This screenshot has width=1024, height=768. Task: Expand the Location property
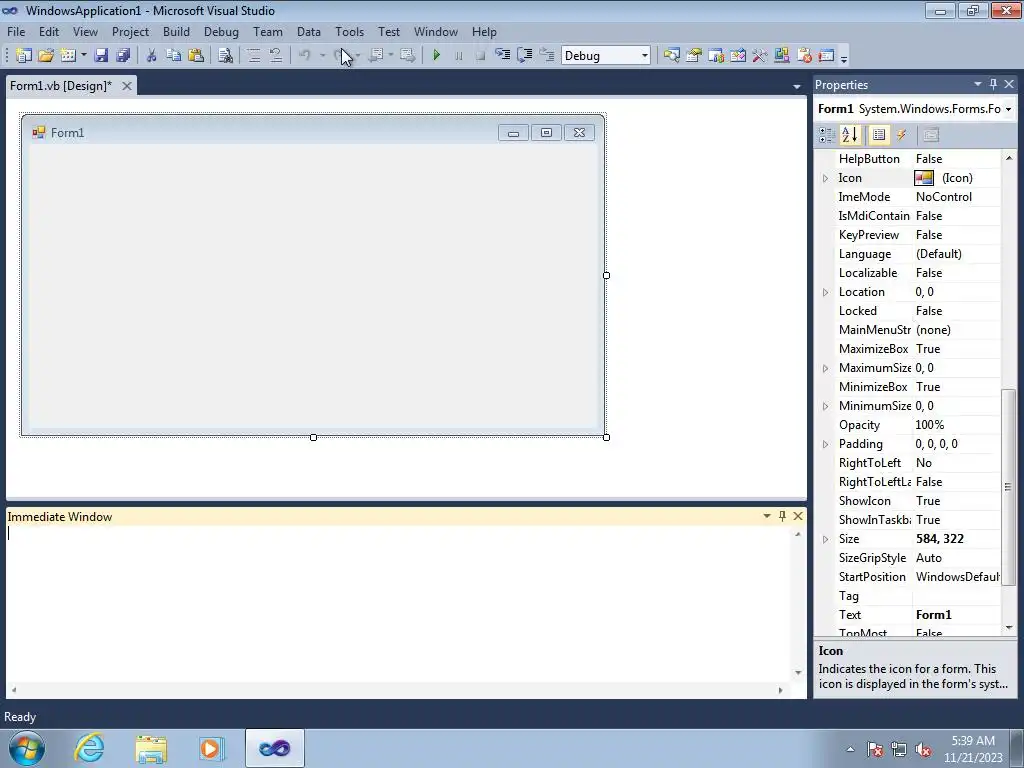[825, 292]
